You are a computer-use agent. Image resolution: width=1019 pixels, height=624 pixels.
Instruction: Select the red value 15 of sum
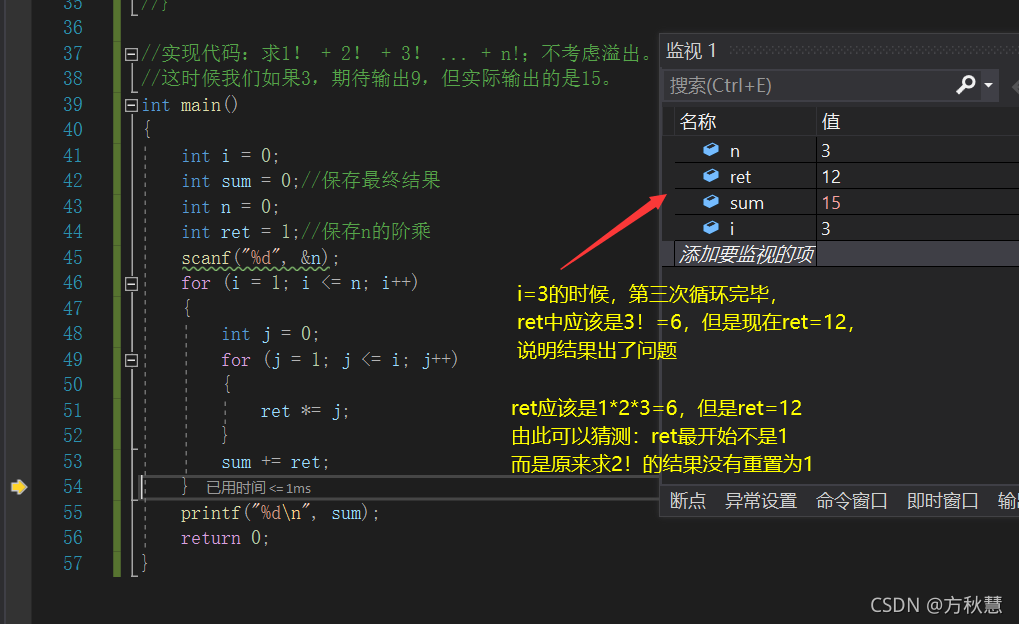pyautogui.click(x=831, y=203)
